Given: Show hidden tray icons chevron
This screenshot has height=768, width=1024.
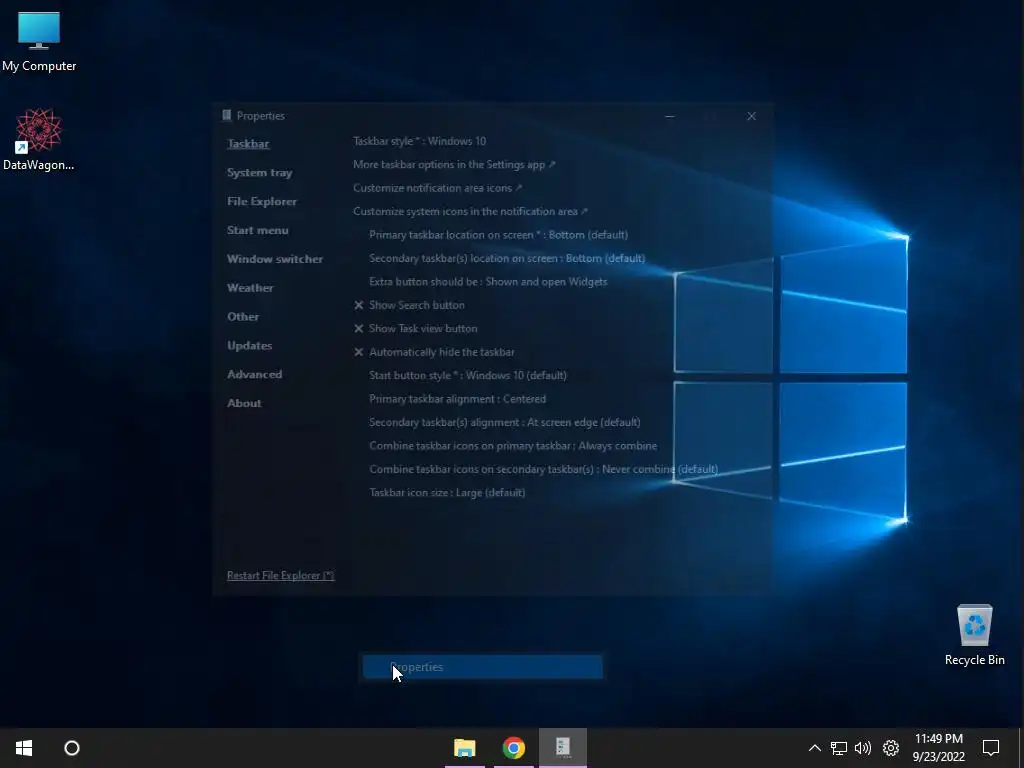Looking at the screenshot, I should [814, 748].
